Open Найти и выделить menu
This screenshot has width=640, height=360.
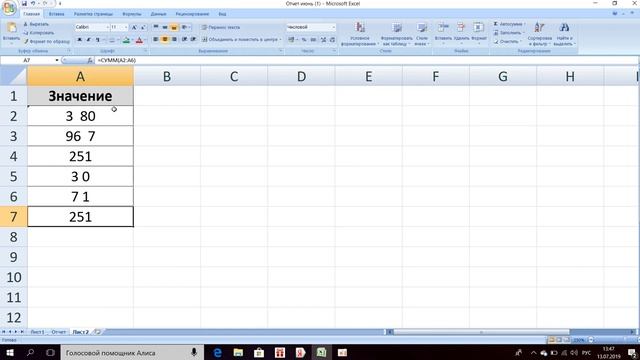pyautogui.click(x=564, y=33)
